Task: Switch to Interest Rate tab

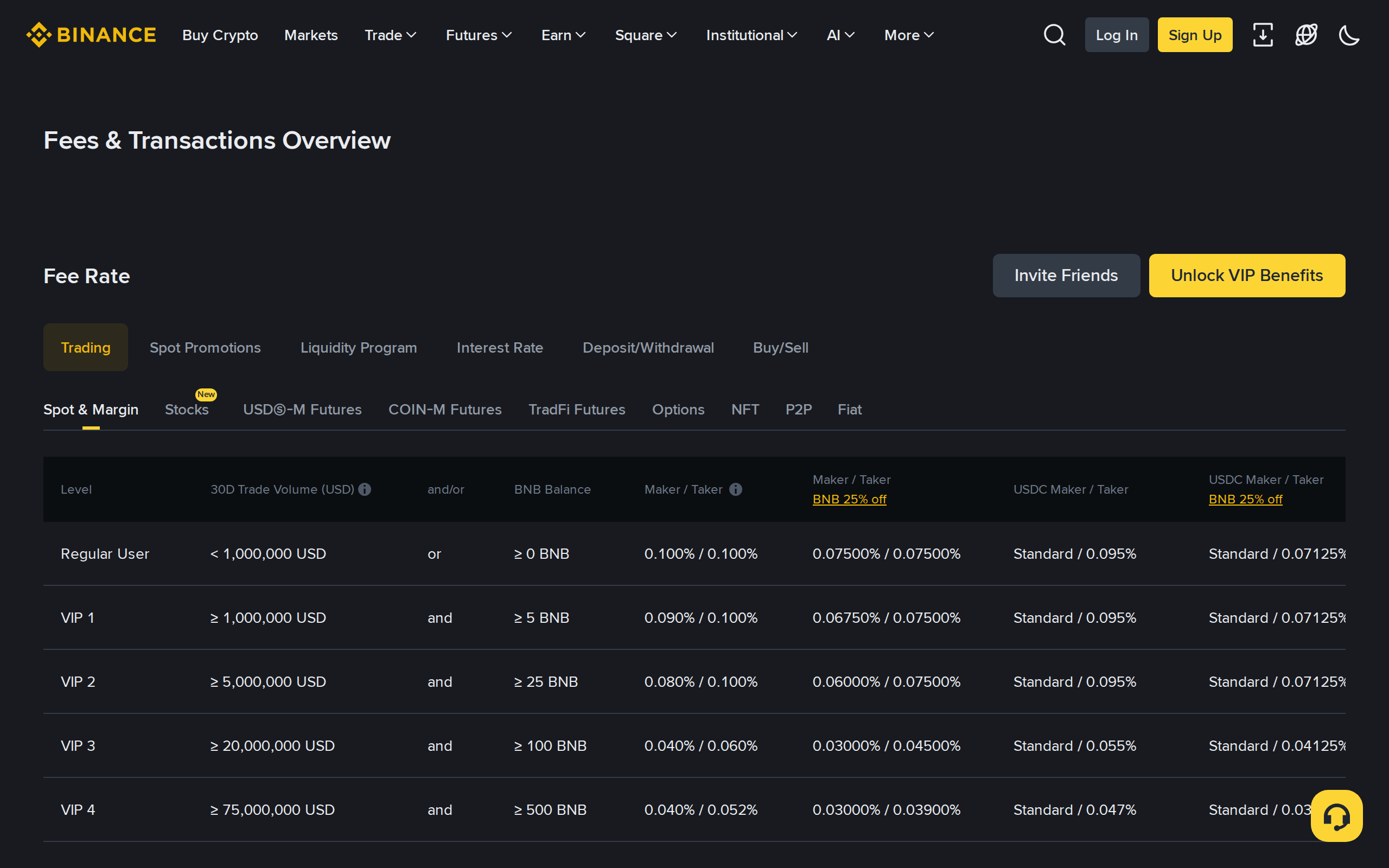Action: click(499, 347)
